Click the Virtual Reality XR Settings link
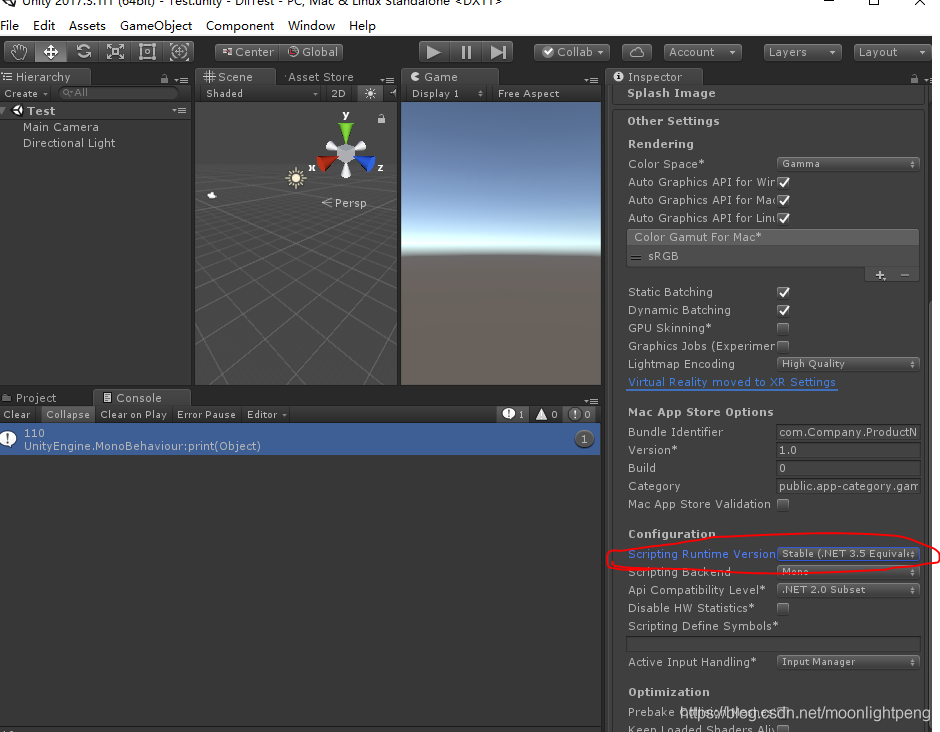 (x=732, y=382)
